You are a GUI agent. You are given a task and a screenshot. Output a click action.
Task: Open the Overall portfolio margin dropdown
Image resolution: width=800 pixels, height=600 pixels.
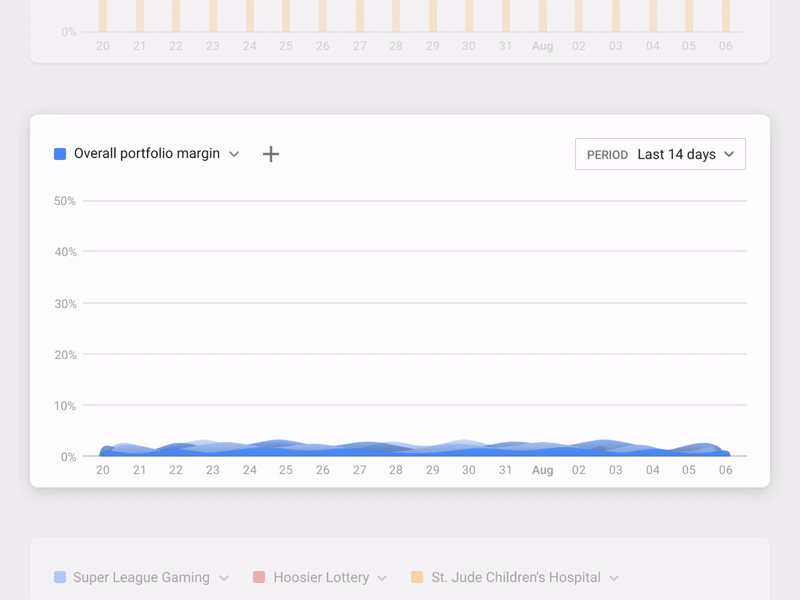234,154
